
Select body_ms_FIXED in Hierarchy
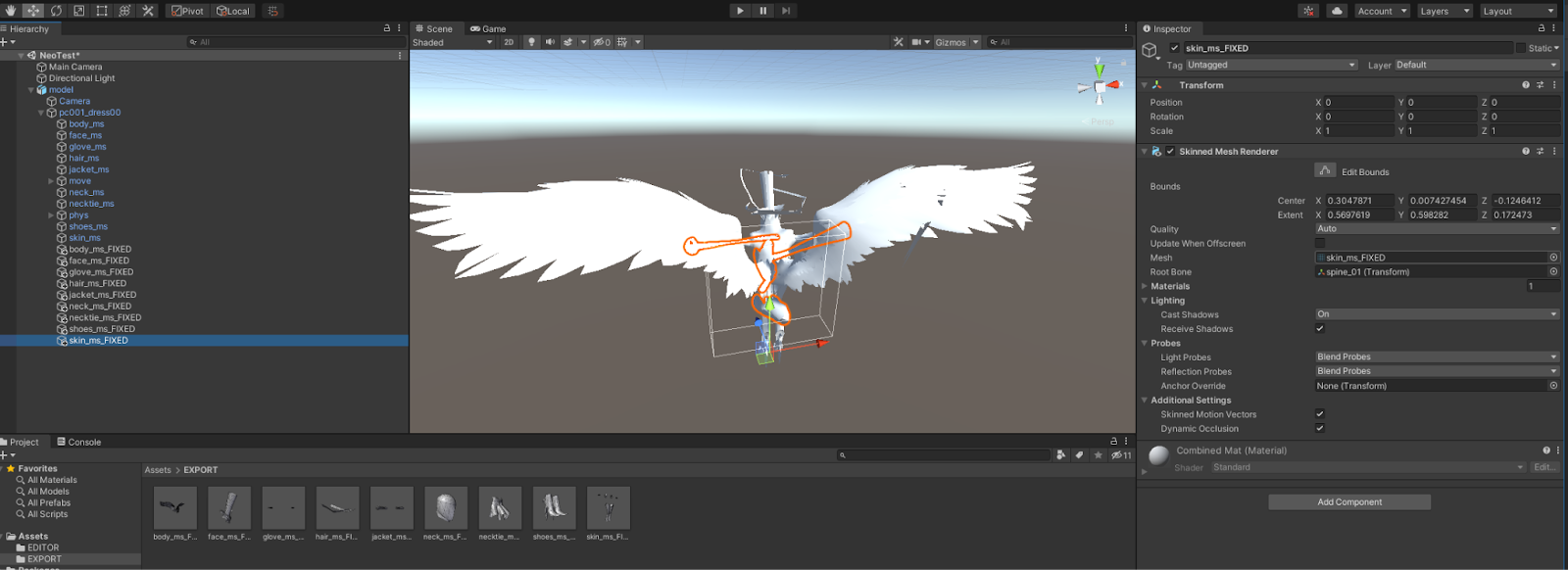[x=100, y=249]
